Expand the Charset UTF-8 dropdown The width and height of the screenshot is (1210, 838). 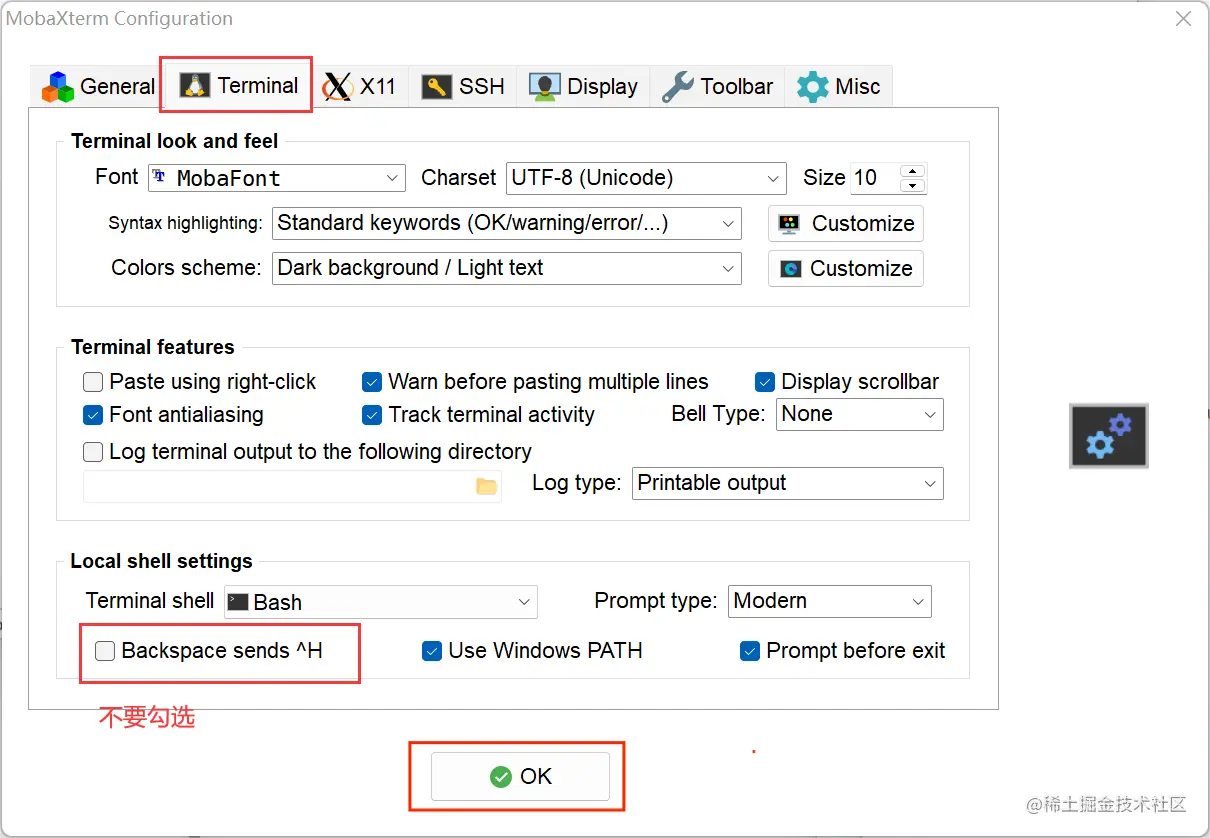[646, 178]
